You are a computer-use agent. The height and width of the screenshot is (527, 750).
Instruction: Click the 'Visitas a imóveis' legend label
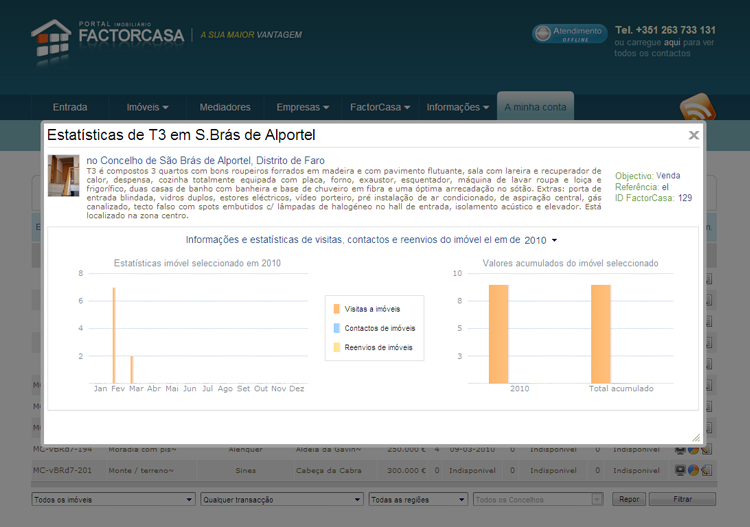(x=372, y=309)
